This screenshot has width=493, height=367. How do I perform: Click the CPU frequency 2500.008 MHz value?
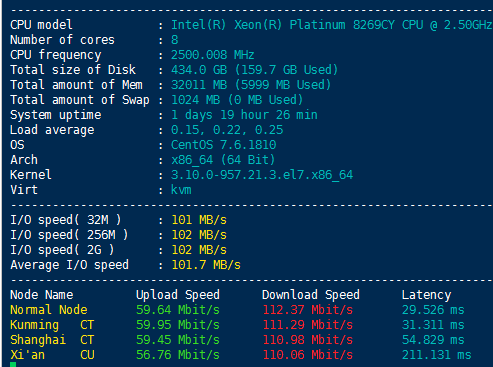213,55
